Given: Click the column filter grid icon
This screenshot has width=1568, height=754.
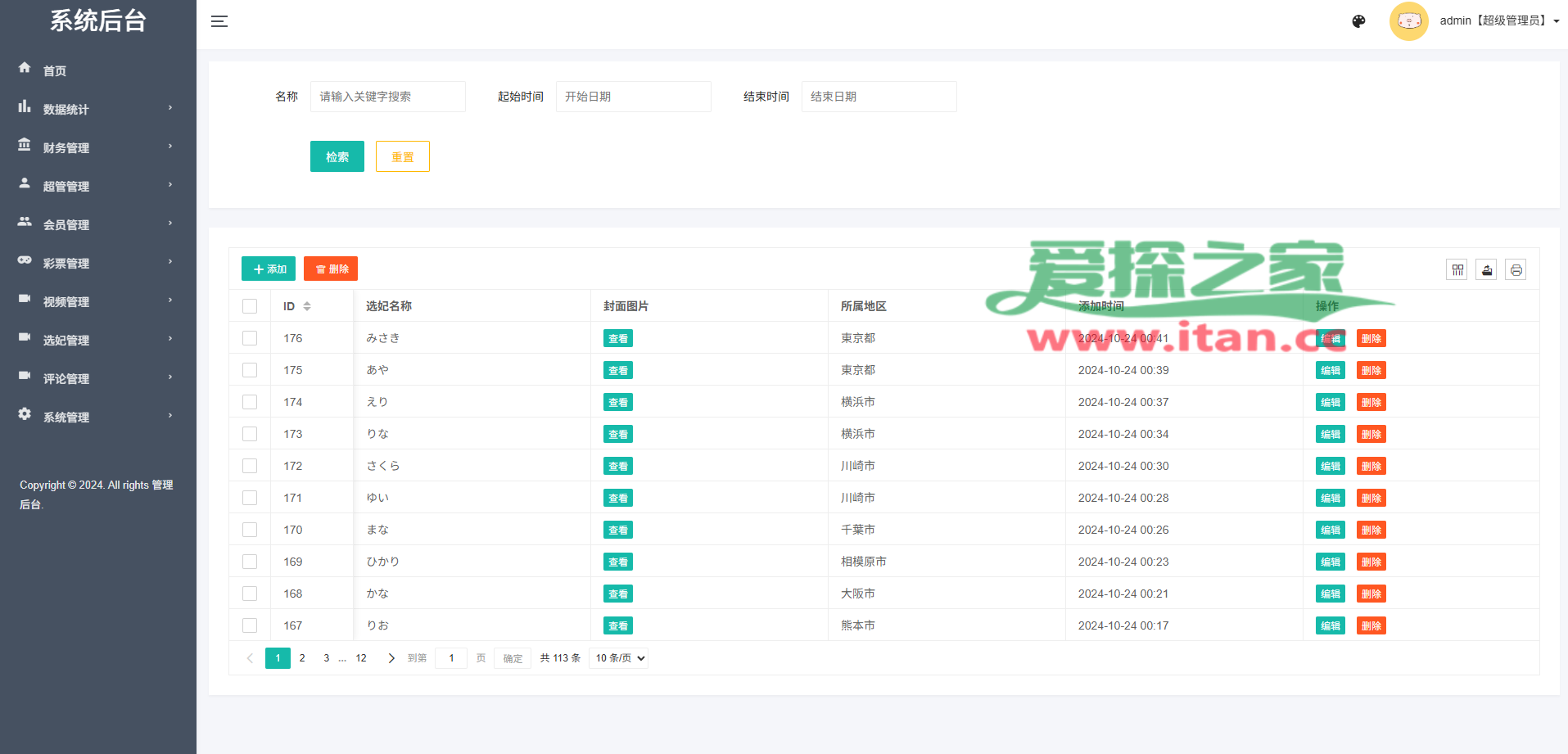Looking at the screenshot, I should pyautogui.click(x=1457, y=270).
